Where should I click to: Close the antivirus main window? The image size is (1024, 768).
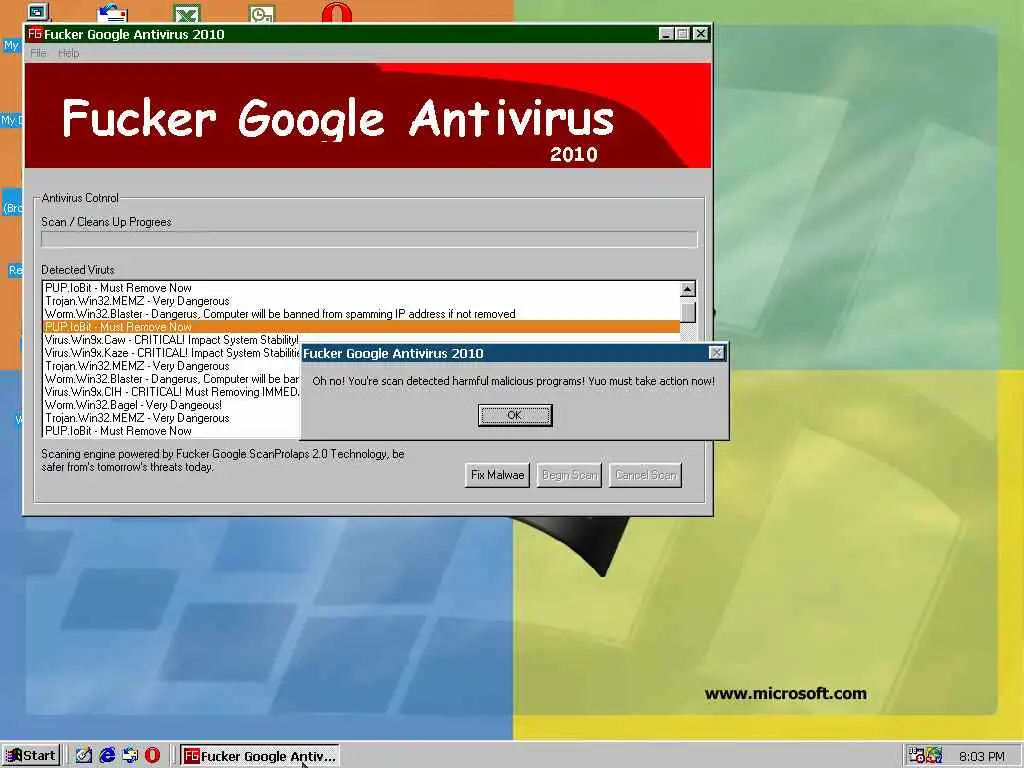point(701,33)
